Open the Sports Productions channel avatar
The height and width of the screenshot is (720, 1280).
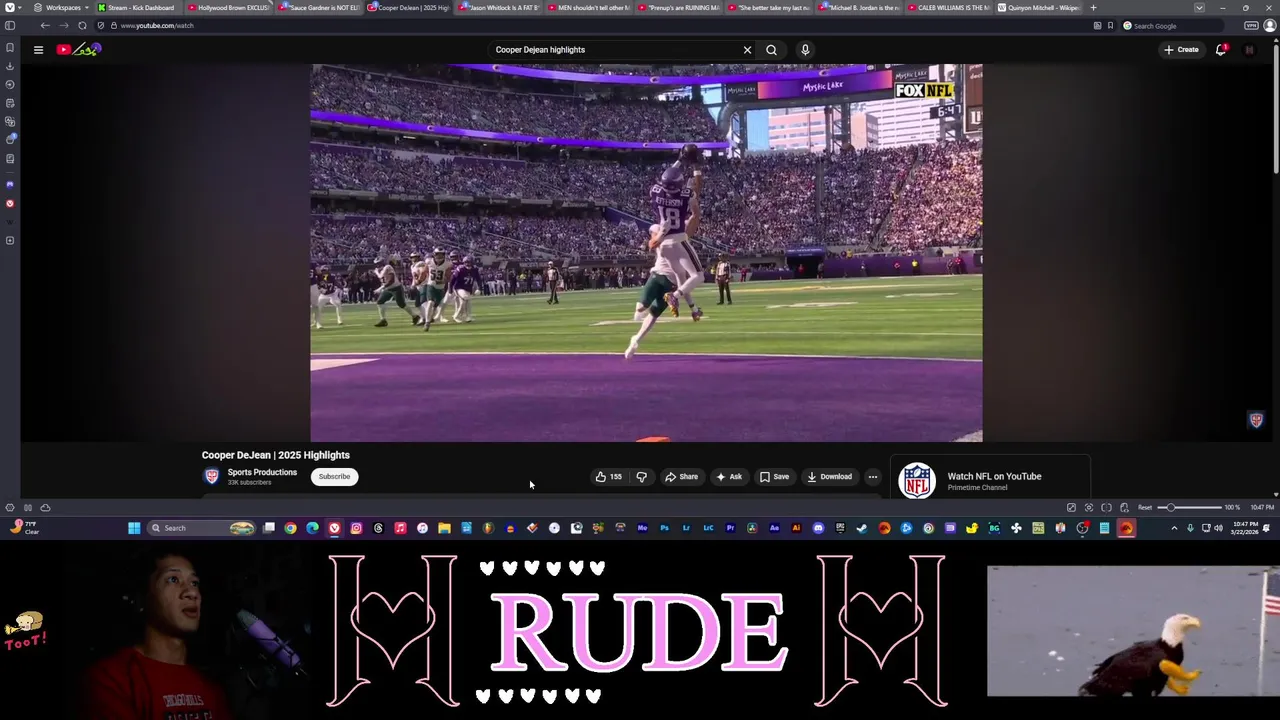tap(211, 477)
